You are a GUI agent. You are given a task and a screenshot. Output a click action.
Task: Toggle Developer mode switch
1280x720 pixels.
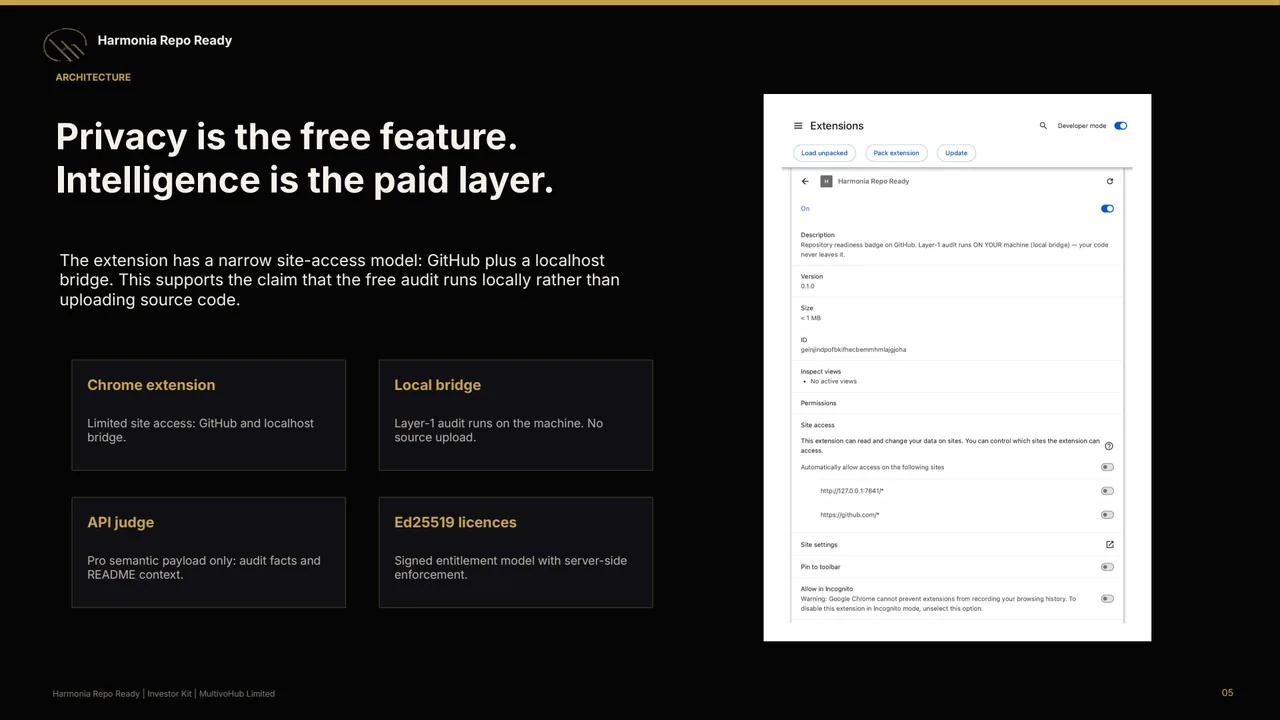[1120, 126]
